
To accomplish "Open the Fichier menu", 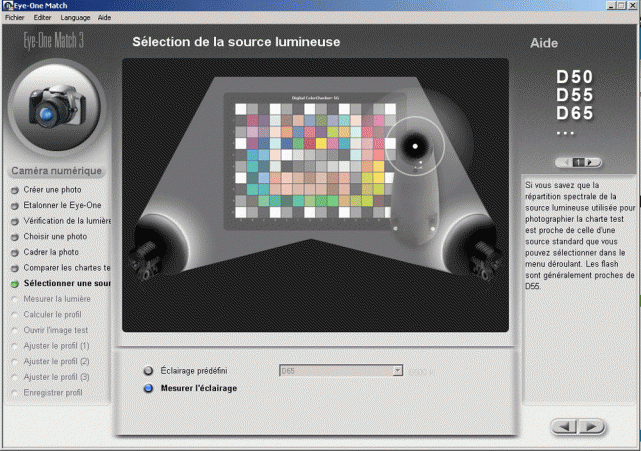I will (14, 18).
